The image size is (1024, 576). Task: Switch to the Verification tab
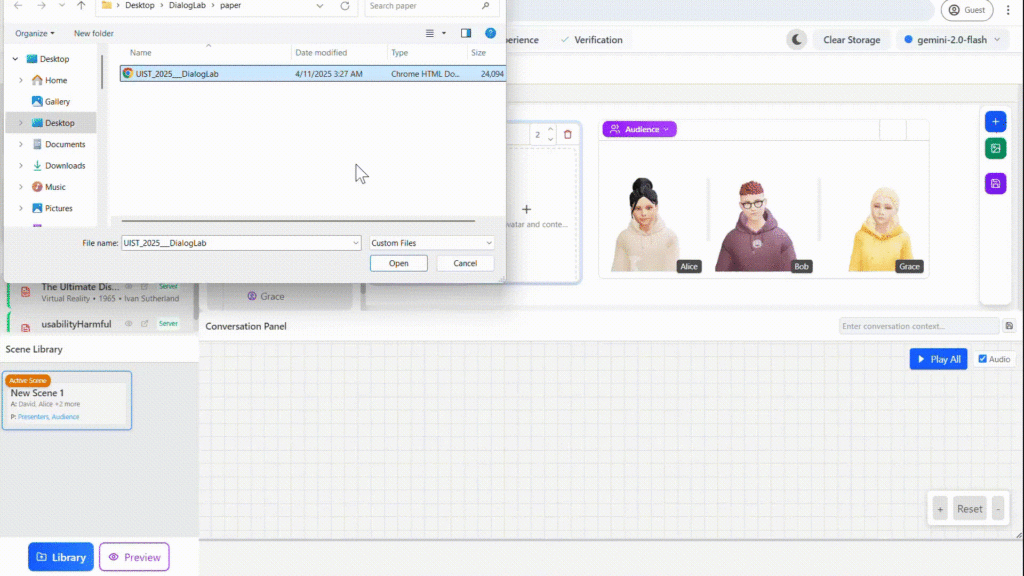pos(592,40)
